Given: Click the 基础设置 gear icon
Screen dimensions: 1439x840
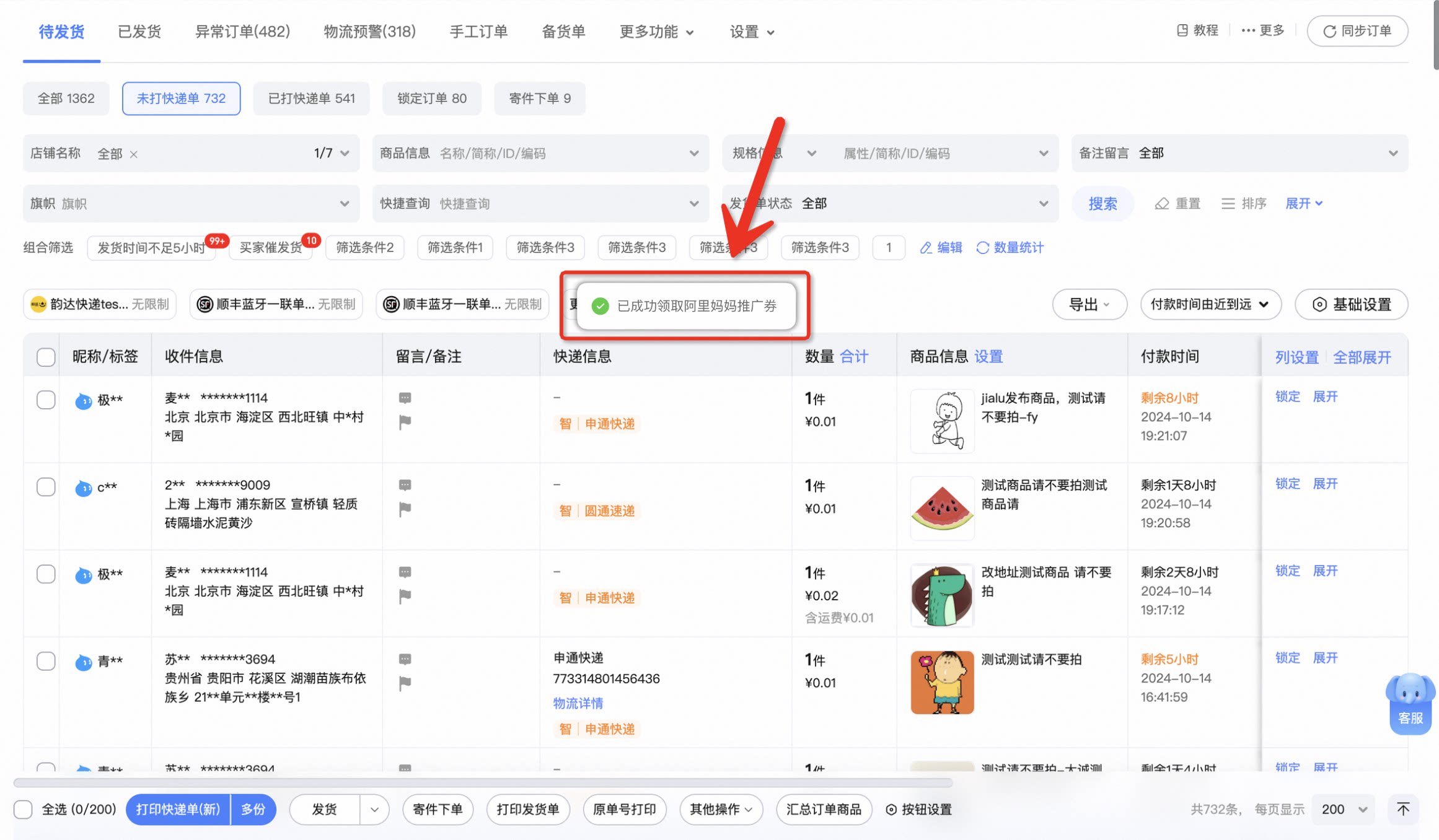Looking at the screenshot, I should [x=1319, y=304].
